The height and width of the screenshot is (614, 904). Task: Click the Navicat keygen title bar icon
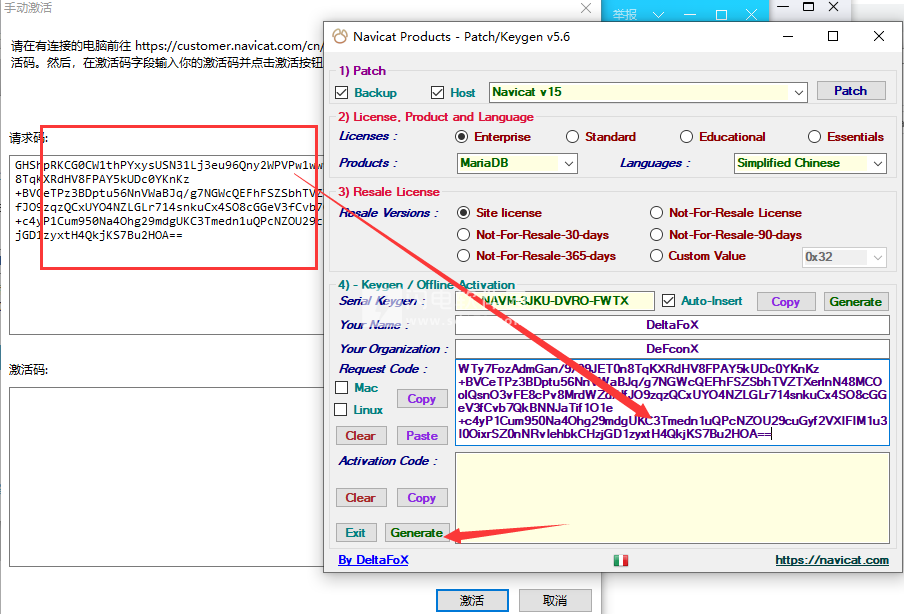pyautogui.click(x=340, y=36)
